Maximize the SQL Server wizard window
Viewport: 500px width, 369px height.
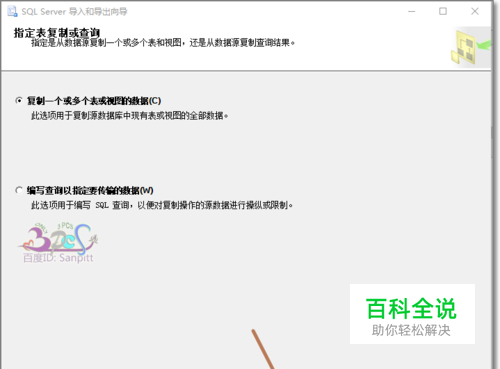coord(443,11)
